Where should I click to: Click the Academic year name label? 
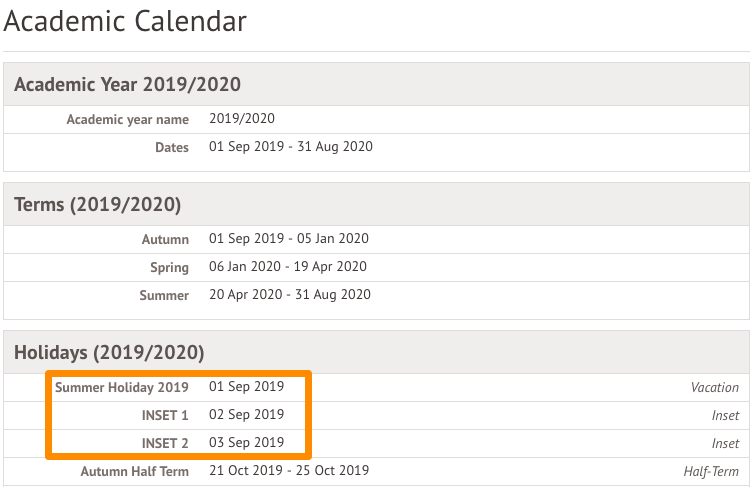coord(127,119)
